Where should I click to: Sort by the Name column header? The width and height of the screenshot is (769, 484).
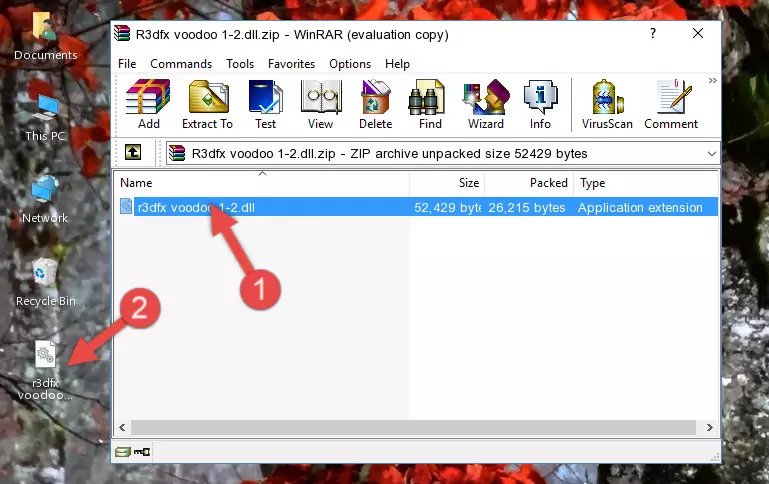[x=262, y=183]
